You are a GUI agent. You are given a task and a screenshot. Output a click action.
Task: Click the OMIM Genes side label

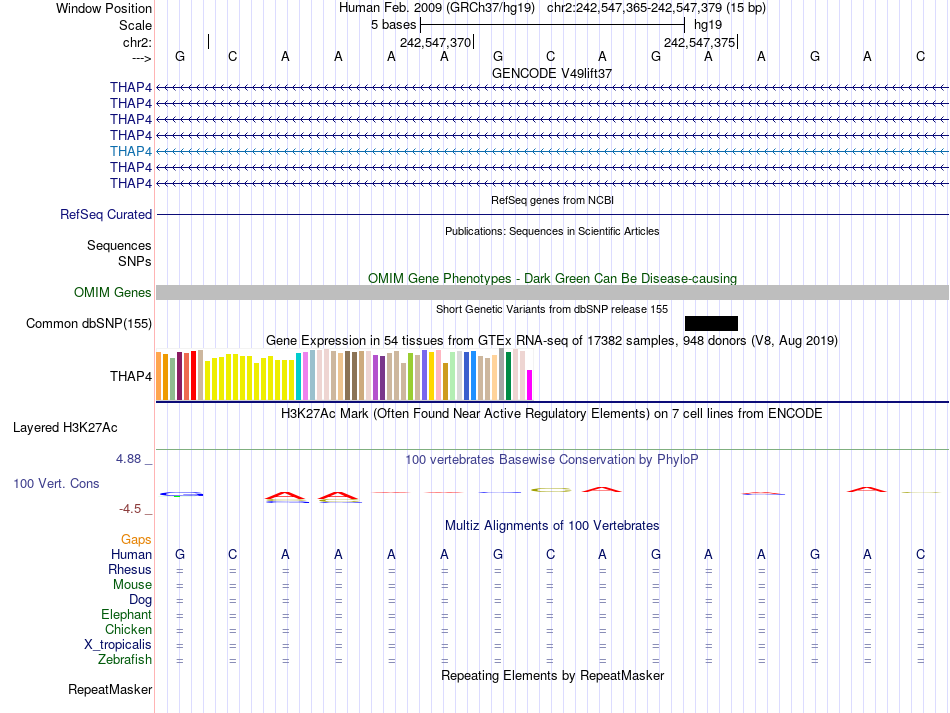coord(113,293)
